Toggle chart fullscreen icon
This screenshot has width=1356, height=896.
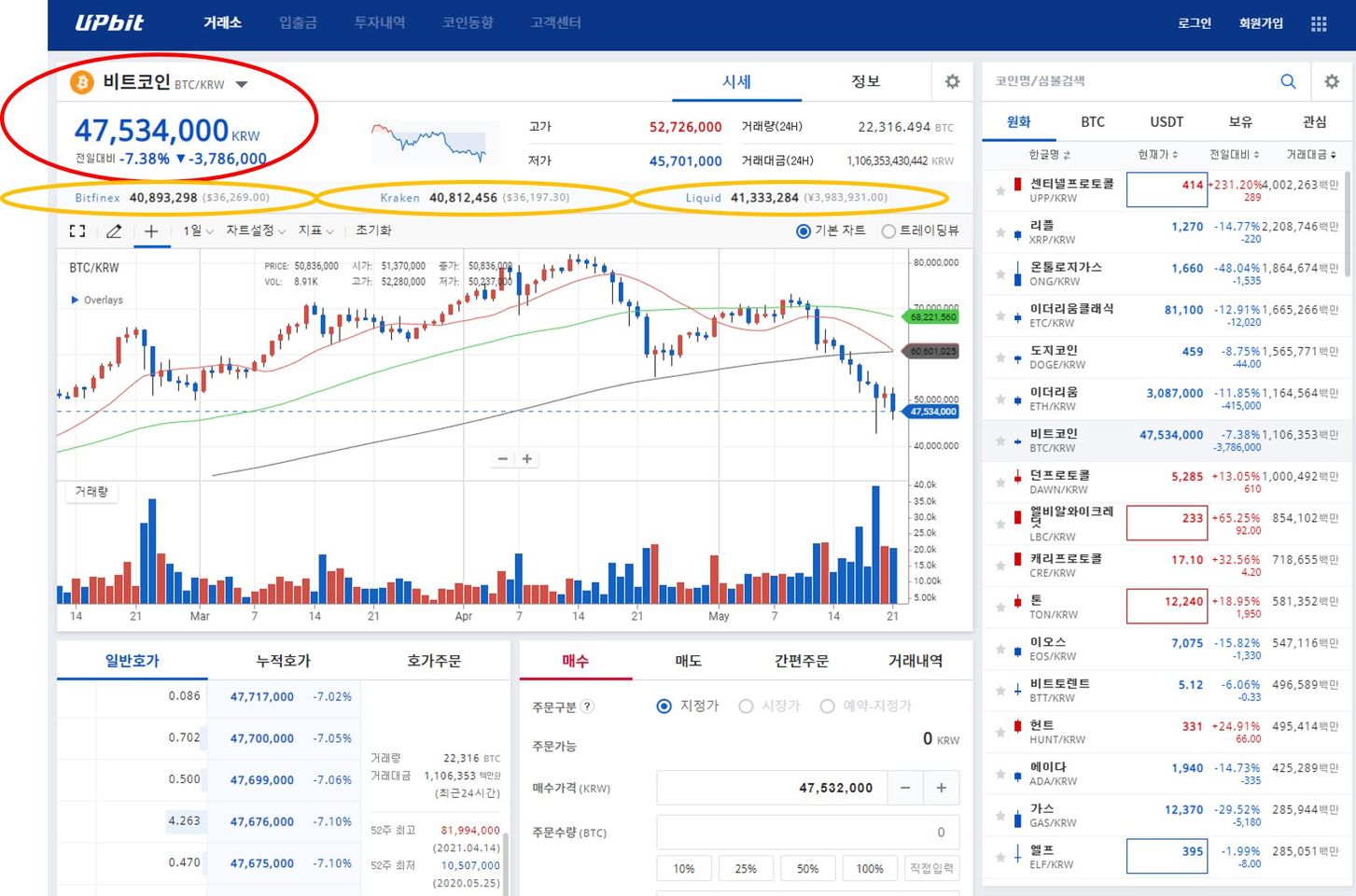point(77,231)
